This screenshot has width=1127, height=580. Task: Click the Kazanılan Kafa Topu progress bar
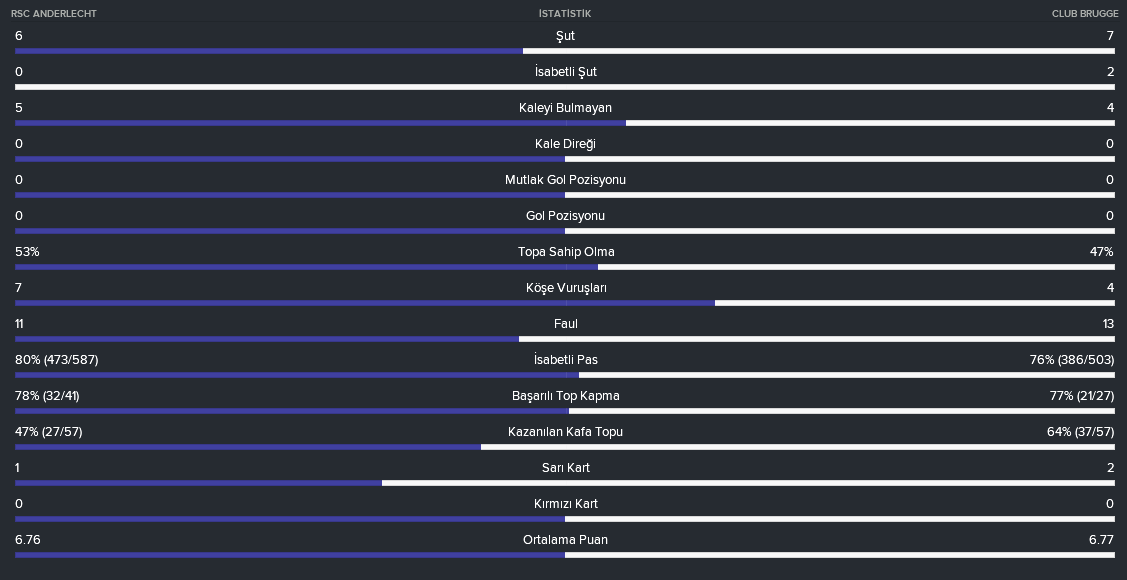565,446
